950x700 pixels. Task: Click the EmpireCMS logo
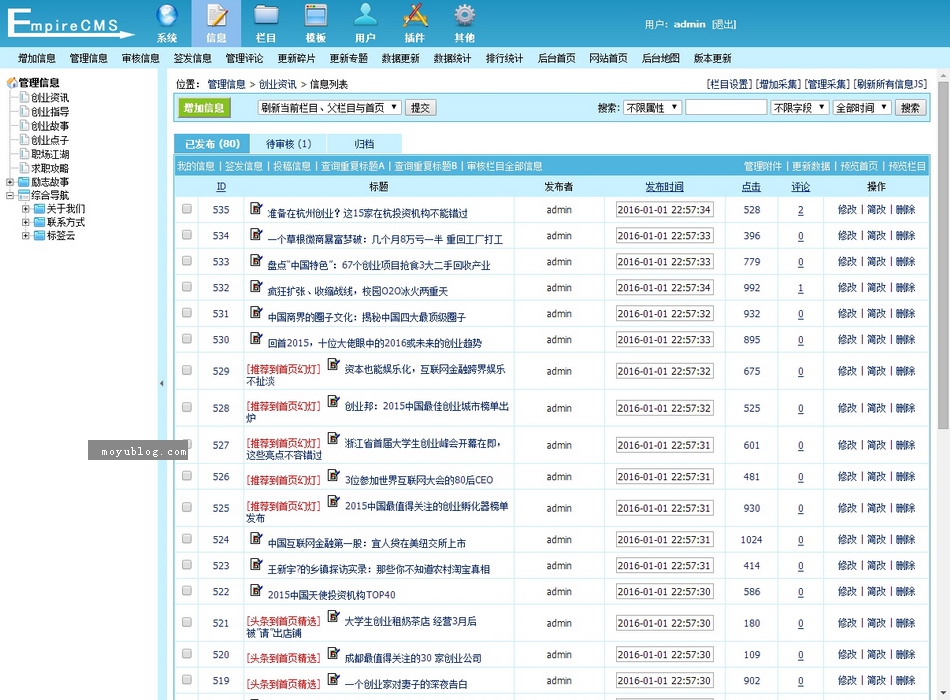pos(70,24)
